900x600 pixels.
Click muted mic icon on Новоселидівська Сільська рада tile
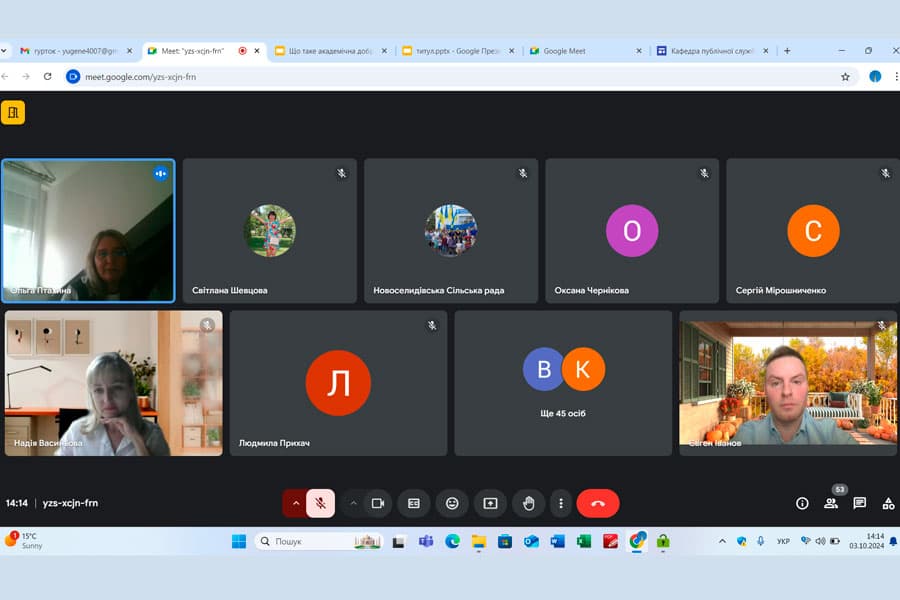[x=523, y=173]
